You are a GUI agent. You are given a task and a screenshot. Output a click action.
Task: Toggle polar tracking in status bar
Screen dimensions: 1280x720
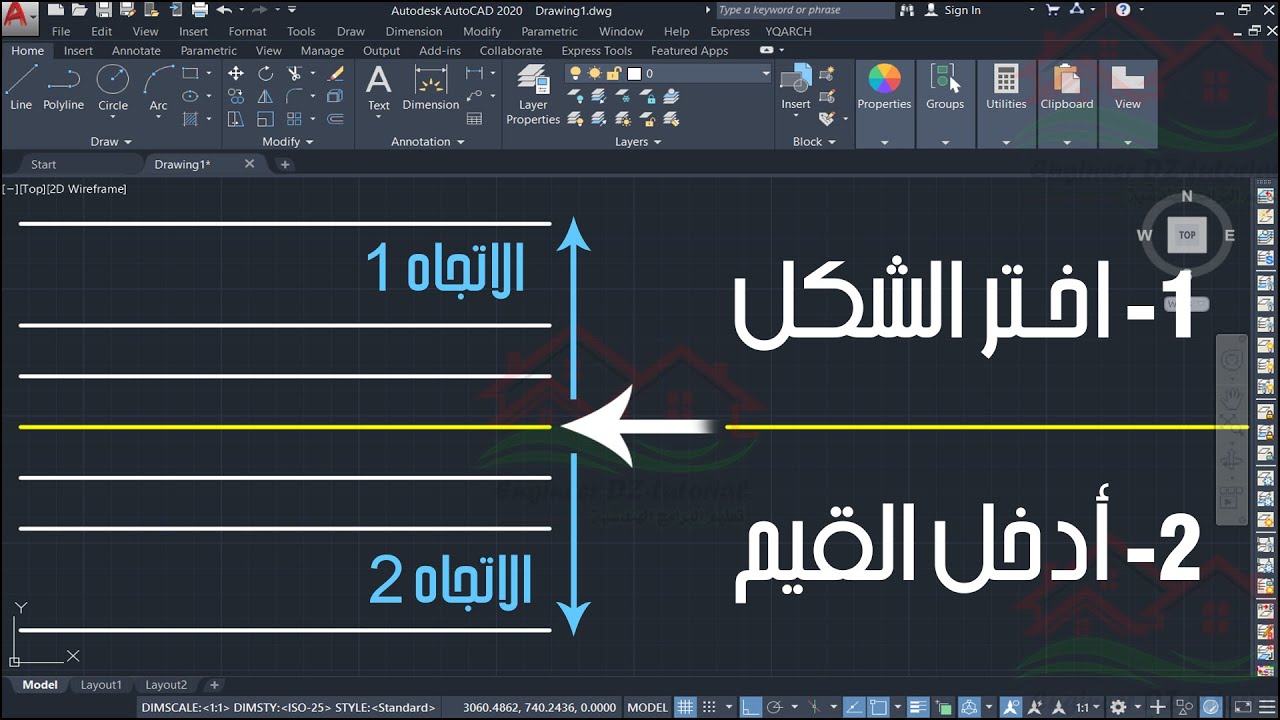[776, 707]
